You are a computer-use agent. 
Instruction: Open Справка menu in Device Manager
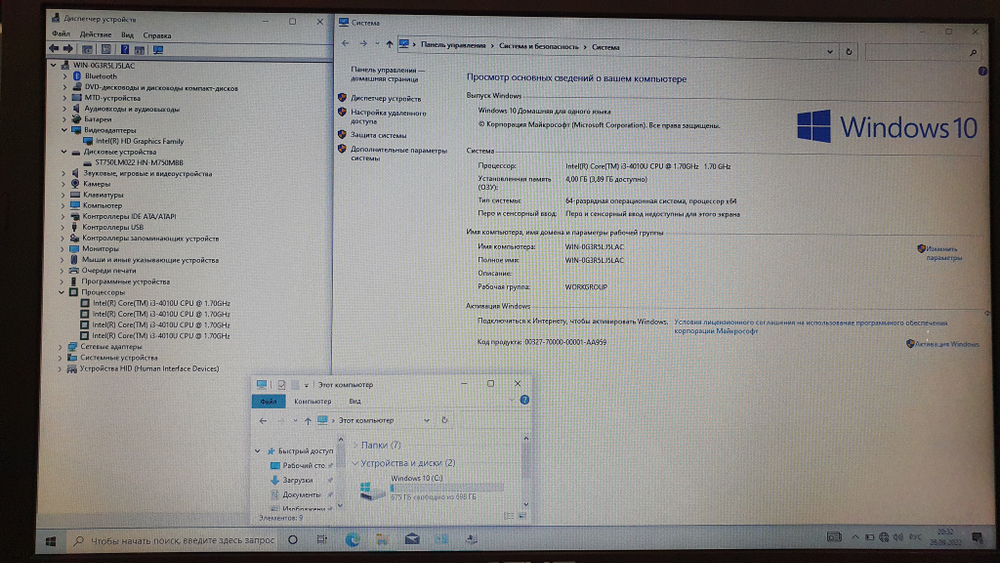click(157, 36)
